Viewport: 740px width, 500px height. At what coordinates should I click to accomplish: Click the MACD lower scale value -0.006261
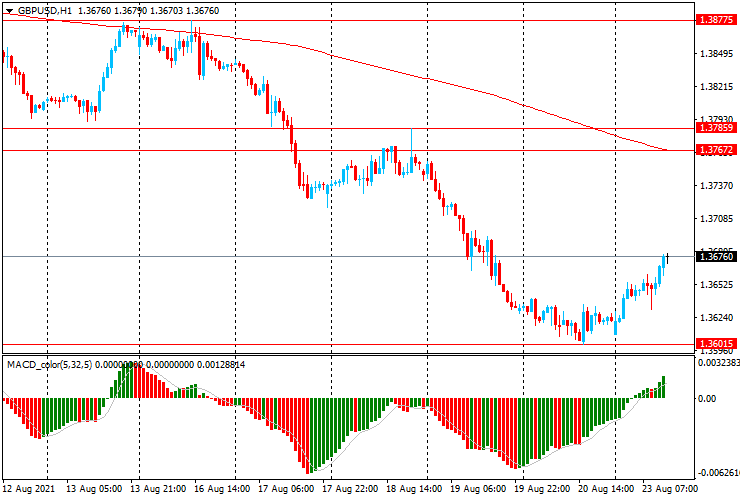coord(719,473)
